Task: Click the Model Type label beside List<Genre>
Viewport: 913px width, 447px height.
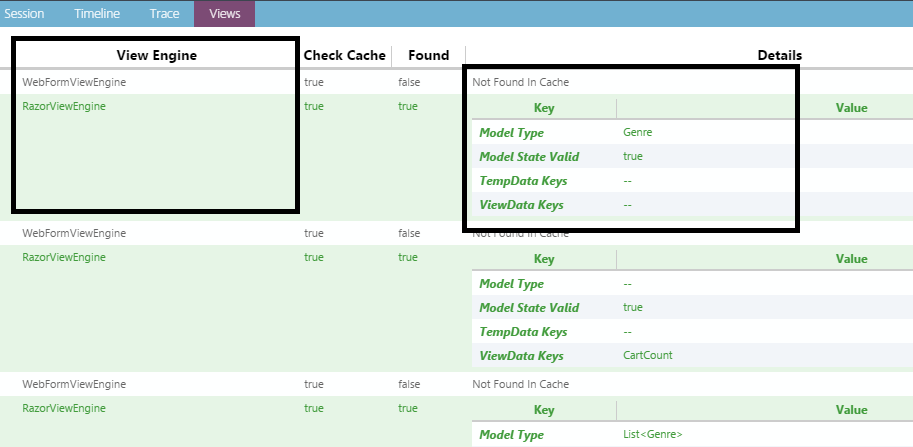Action: [511, 434]
